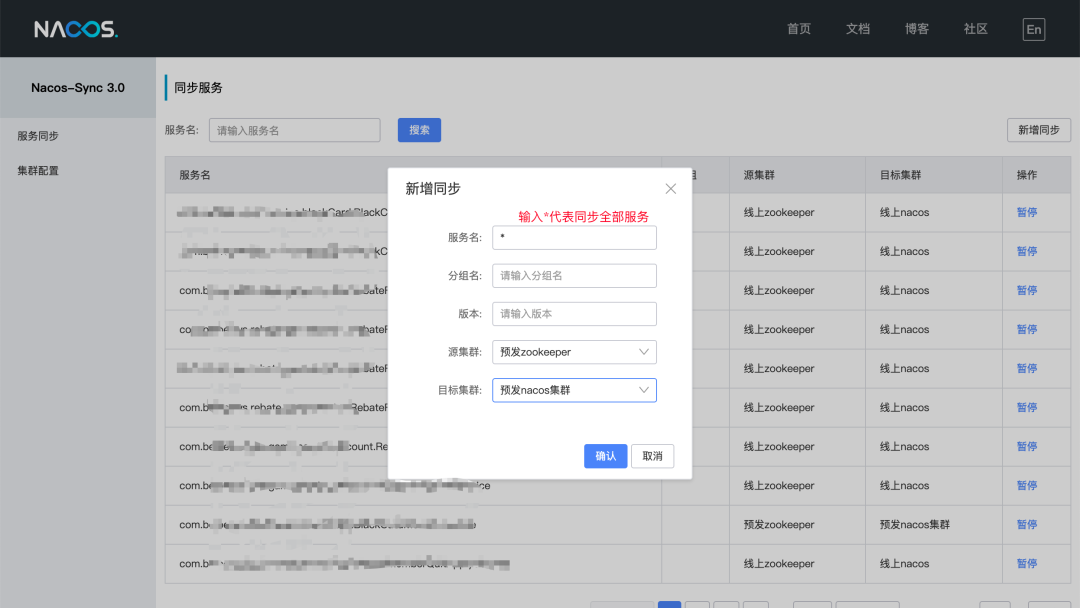Open the 源集群 dropdown showing 预发zookeeper

click(x=574, y=352)
